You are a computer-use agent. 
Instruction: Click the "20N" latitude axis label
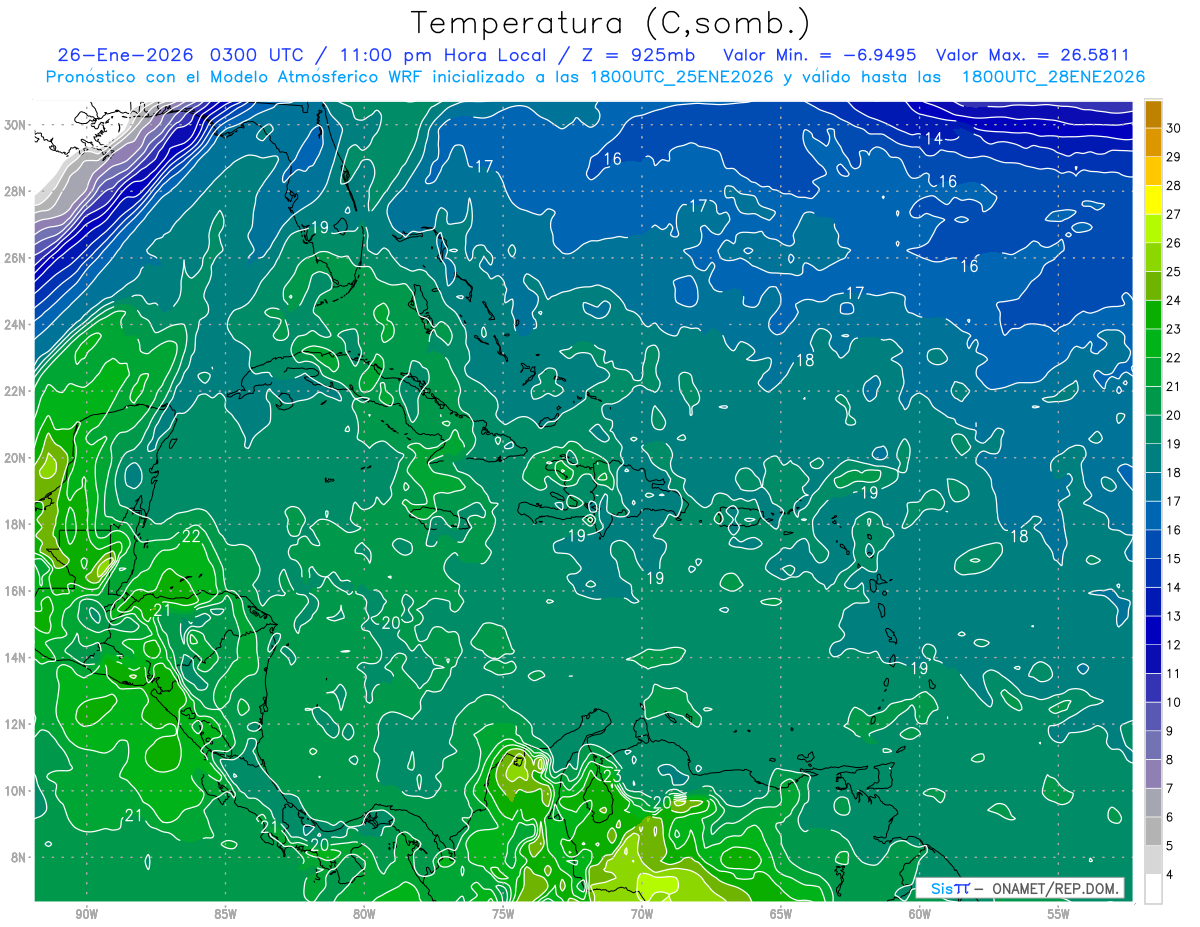coord(16,458)
